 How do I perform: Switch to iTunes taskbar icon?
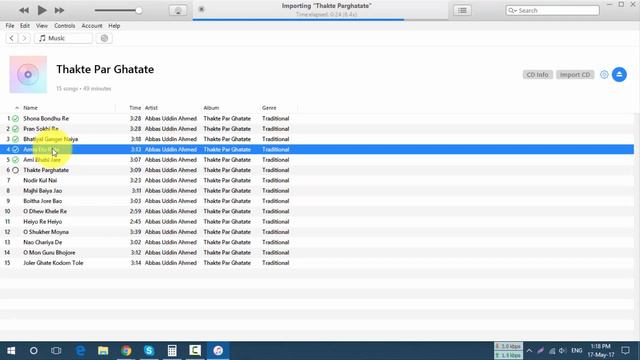(218, 351)
